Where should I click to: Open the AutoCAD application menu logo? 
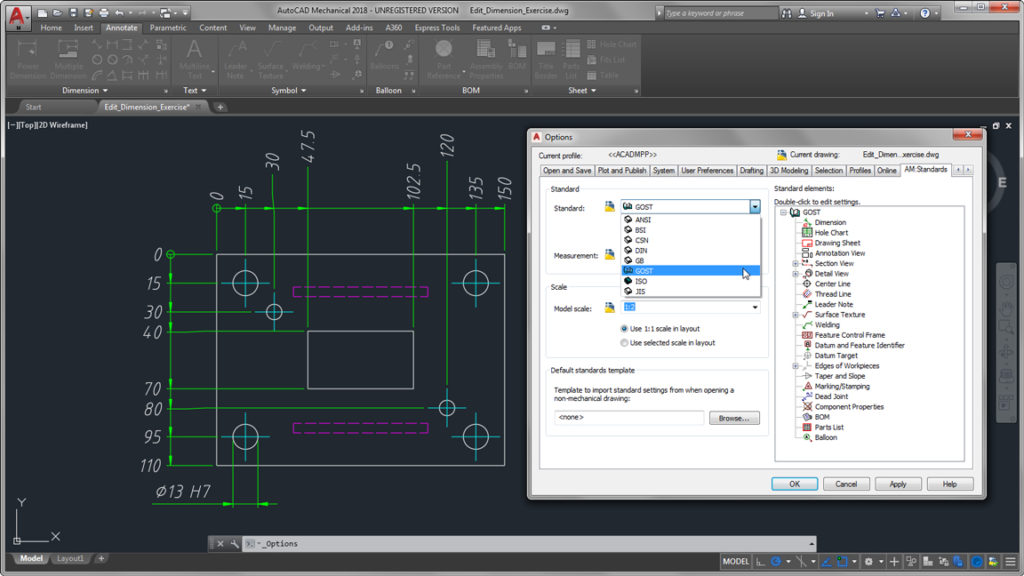coord(15,14)
